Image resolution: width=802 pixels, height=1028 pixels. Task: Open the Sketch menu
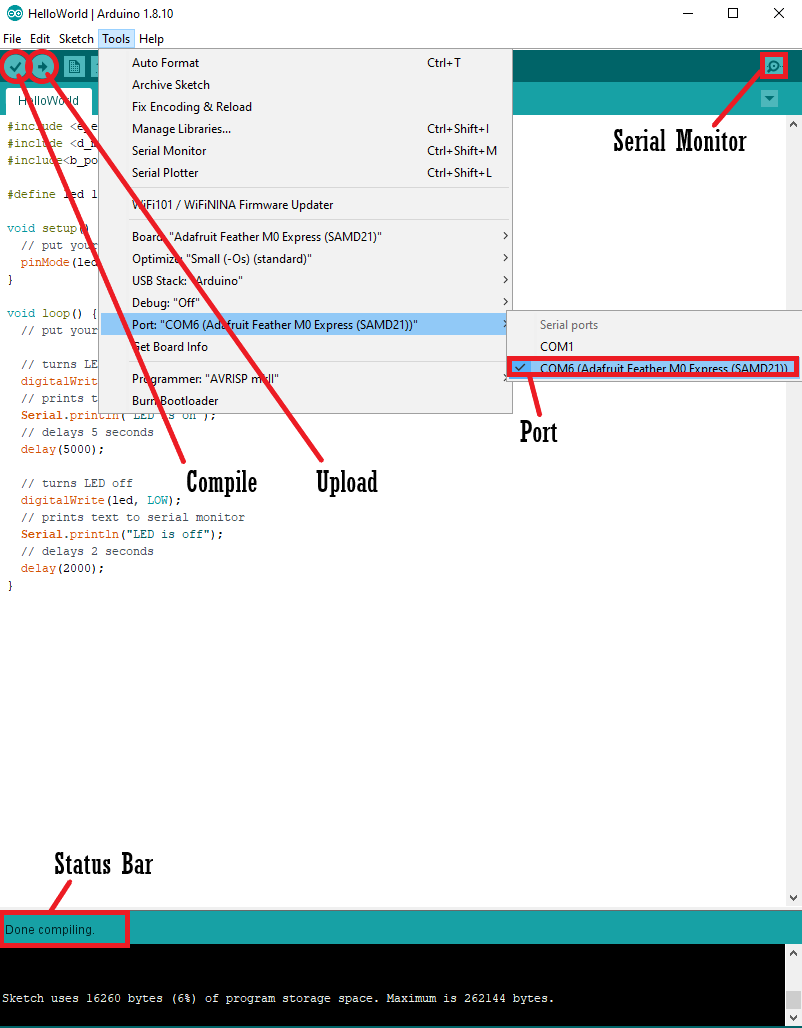tap(76, 39)
